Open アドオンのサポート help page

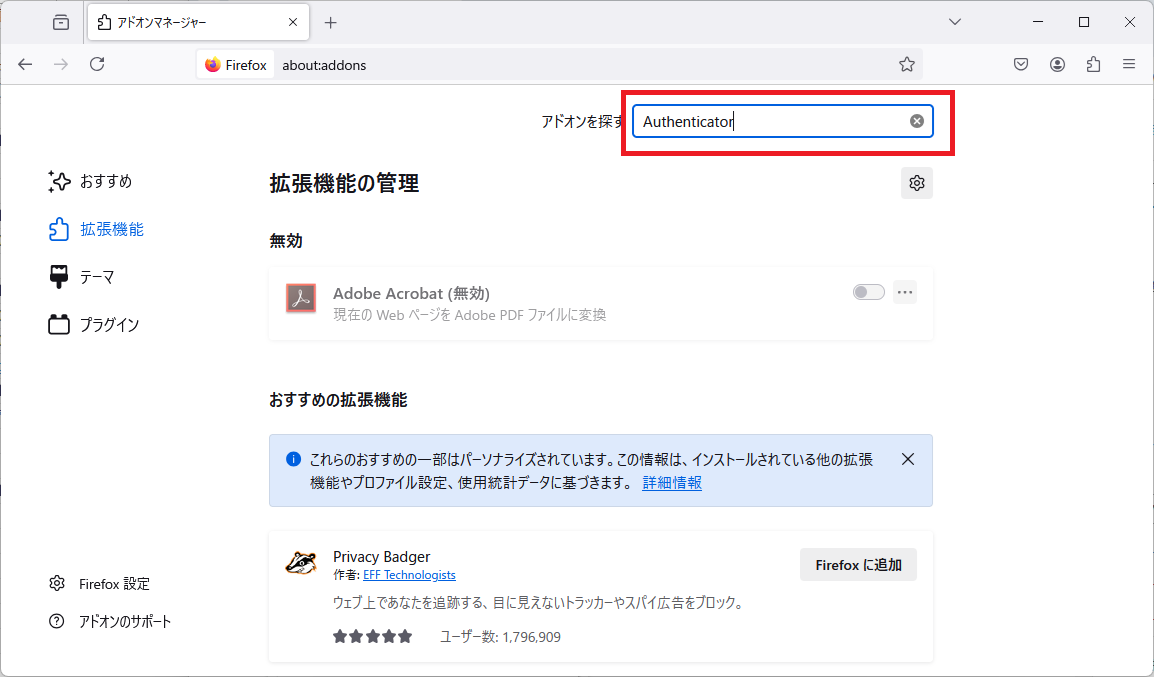(124, 621)
